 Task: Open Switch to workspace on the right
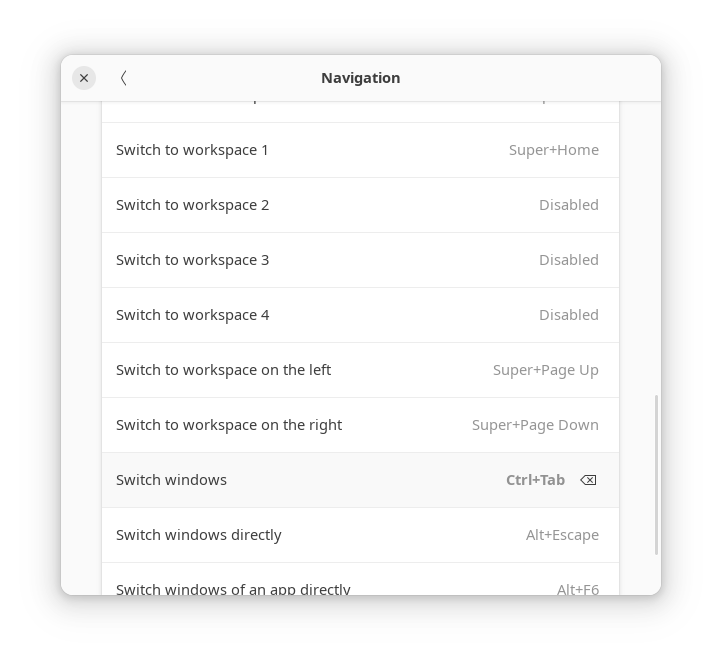click(361, 425)
